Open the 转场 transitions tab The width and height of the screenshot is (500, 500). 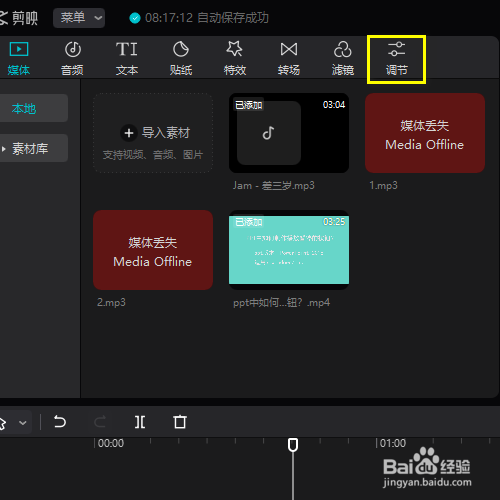pos(289,58)
